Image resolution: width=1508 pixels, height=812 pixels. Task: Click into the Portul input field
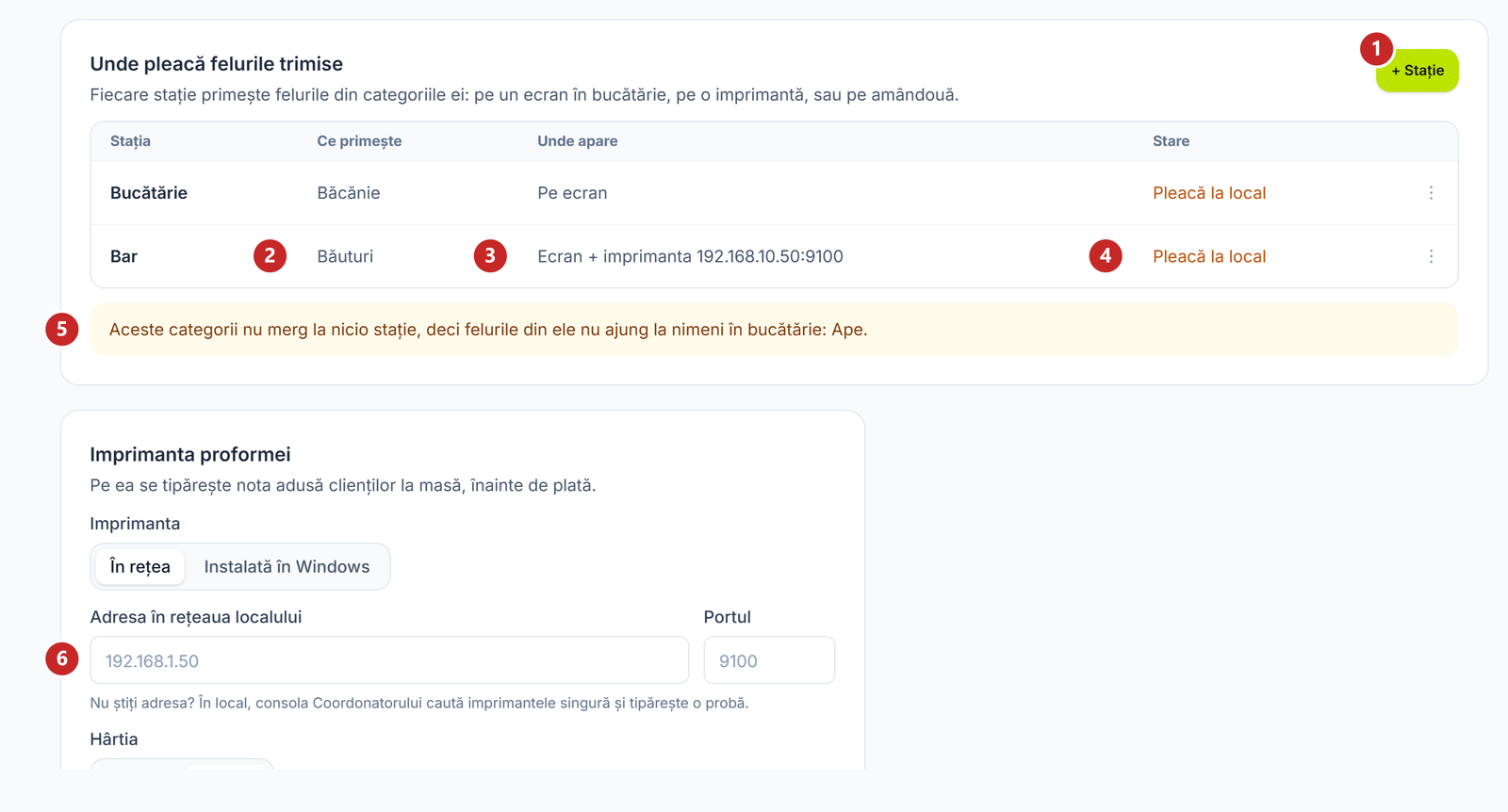769,660
